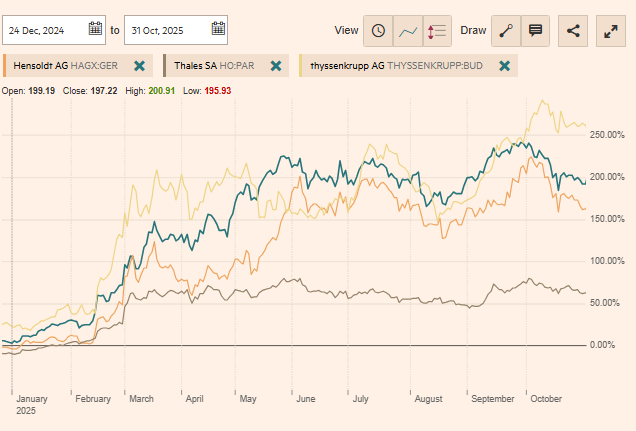Select the draw trend line tool
Image resolution: width=636 pixels, height=431 pixels.
(506, 30)
